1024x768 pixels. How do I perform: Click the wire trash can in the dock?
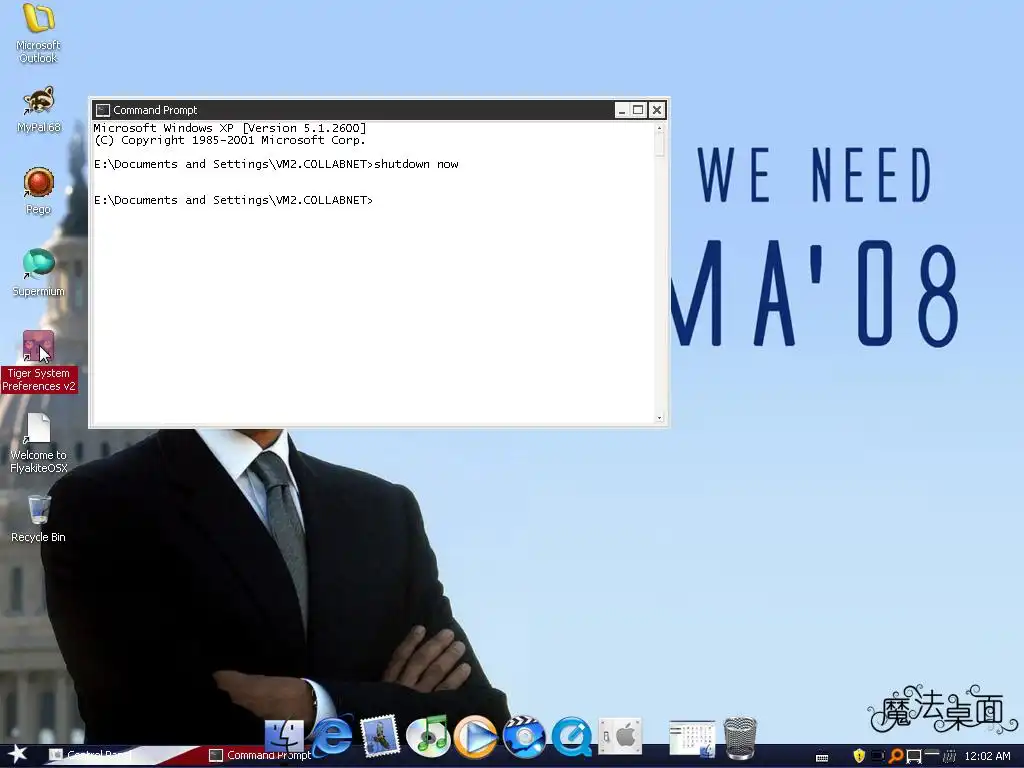pos(740,737)
